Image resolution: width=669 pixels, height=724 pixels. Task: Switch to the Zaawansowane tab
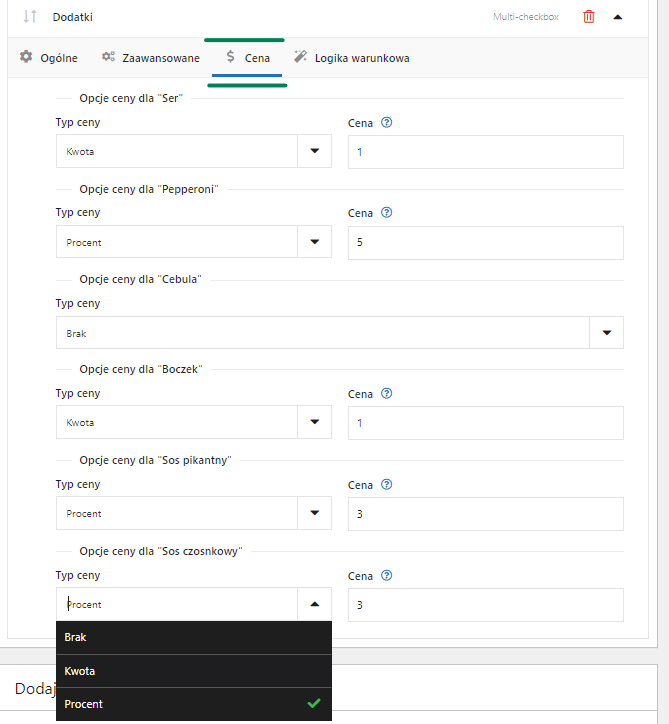pos(151,58)
